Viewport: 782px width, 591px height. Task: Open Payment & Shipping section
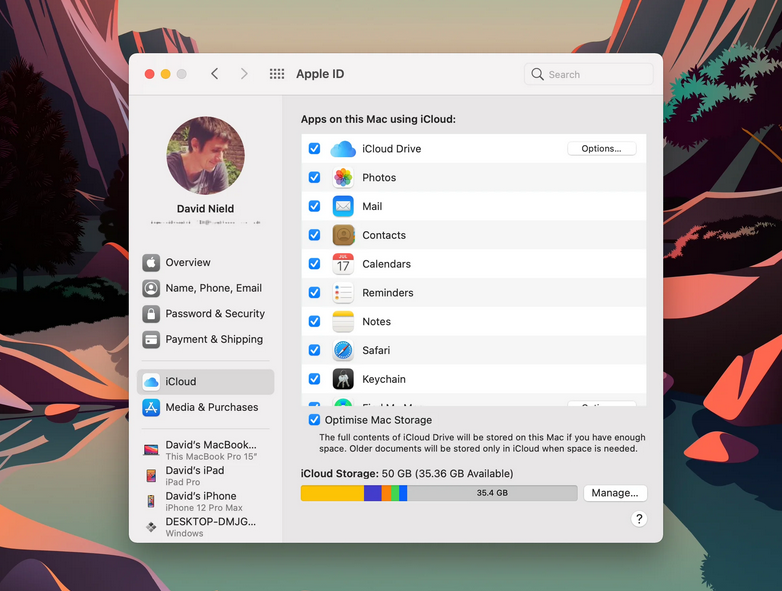click(205, 340)
